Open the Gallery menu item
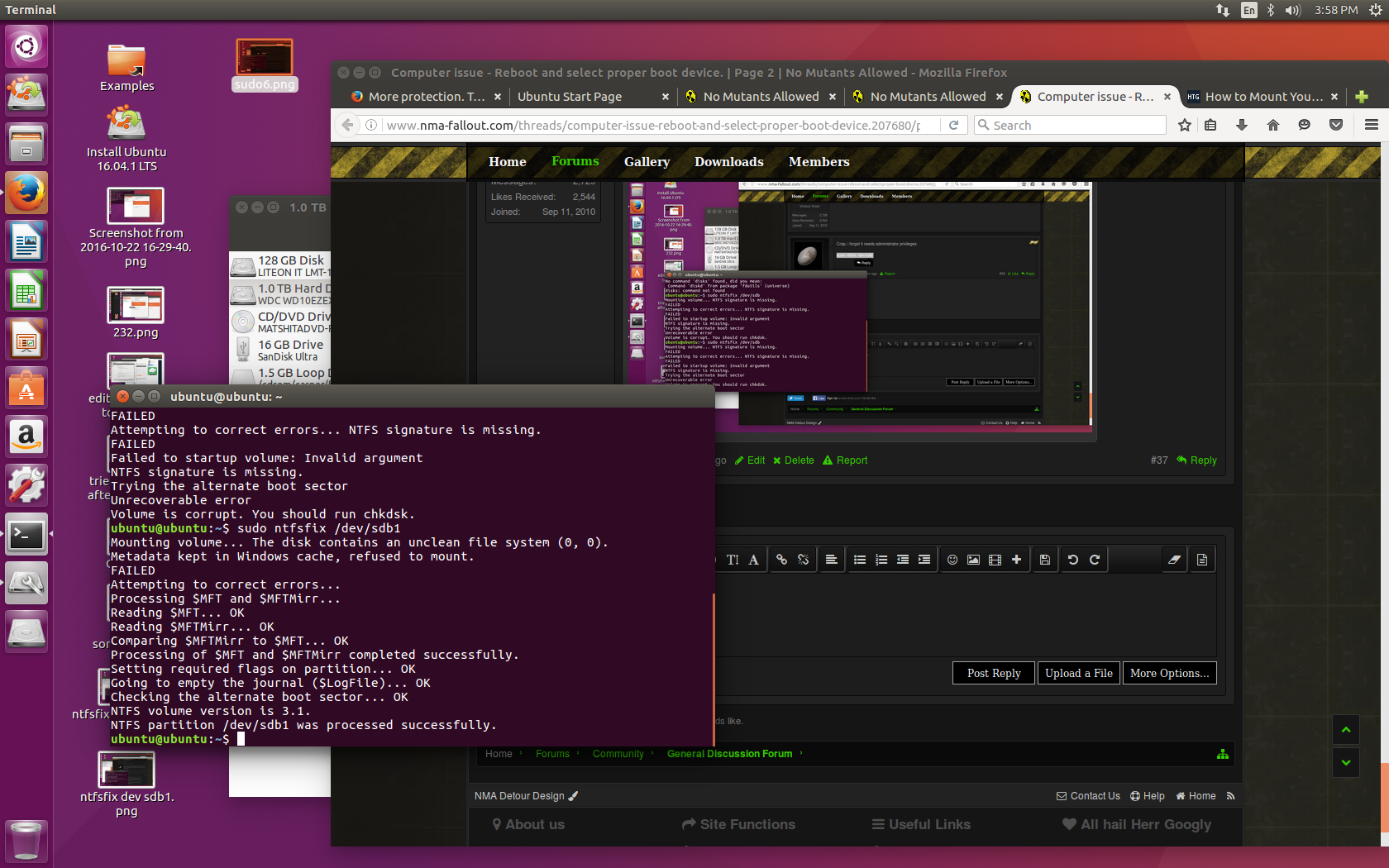1389x868 pixels. 647,162
